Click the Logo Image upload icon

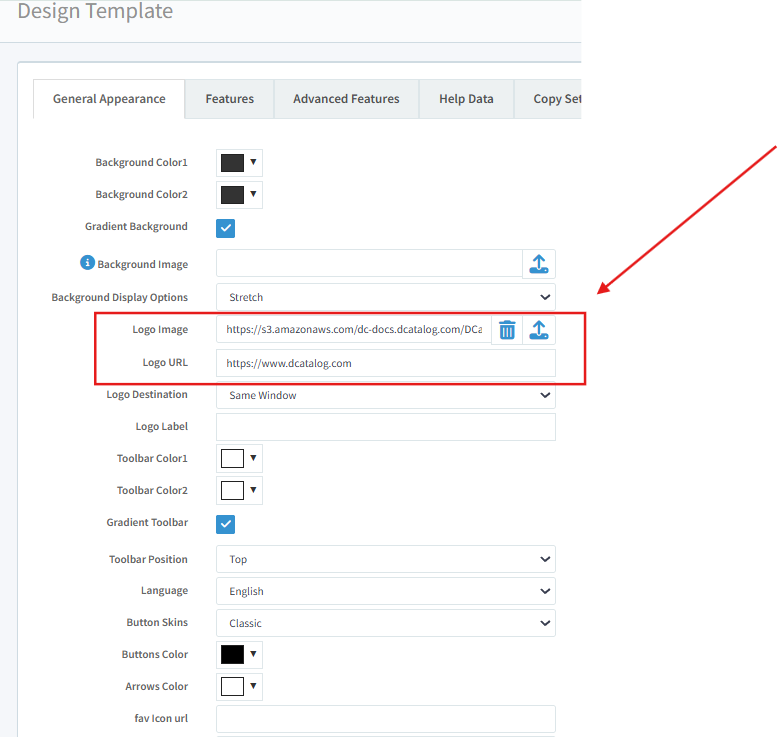(538, 330)
